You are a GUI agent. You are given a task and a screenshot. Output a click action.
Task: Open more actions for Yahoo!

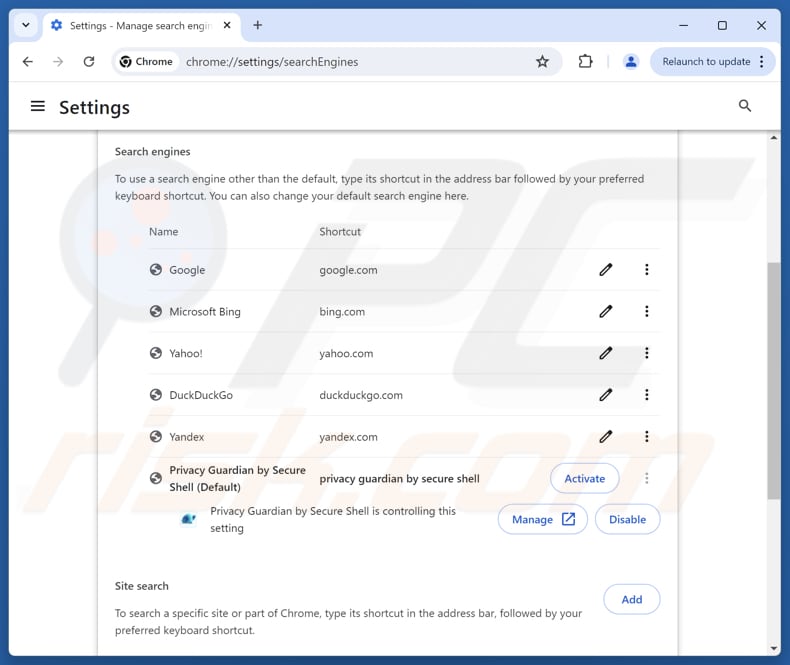(646, 353)
